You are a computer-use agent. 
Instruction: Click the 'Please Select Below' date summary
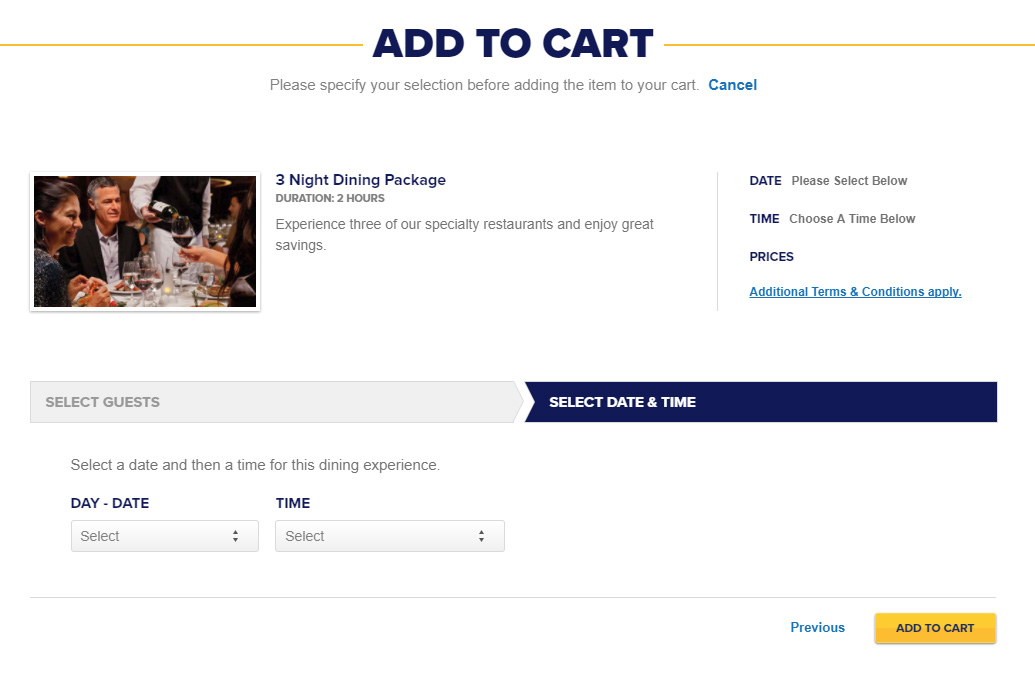coord(849,181)
